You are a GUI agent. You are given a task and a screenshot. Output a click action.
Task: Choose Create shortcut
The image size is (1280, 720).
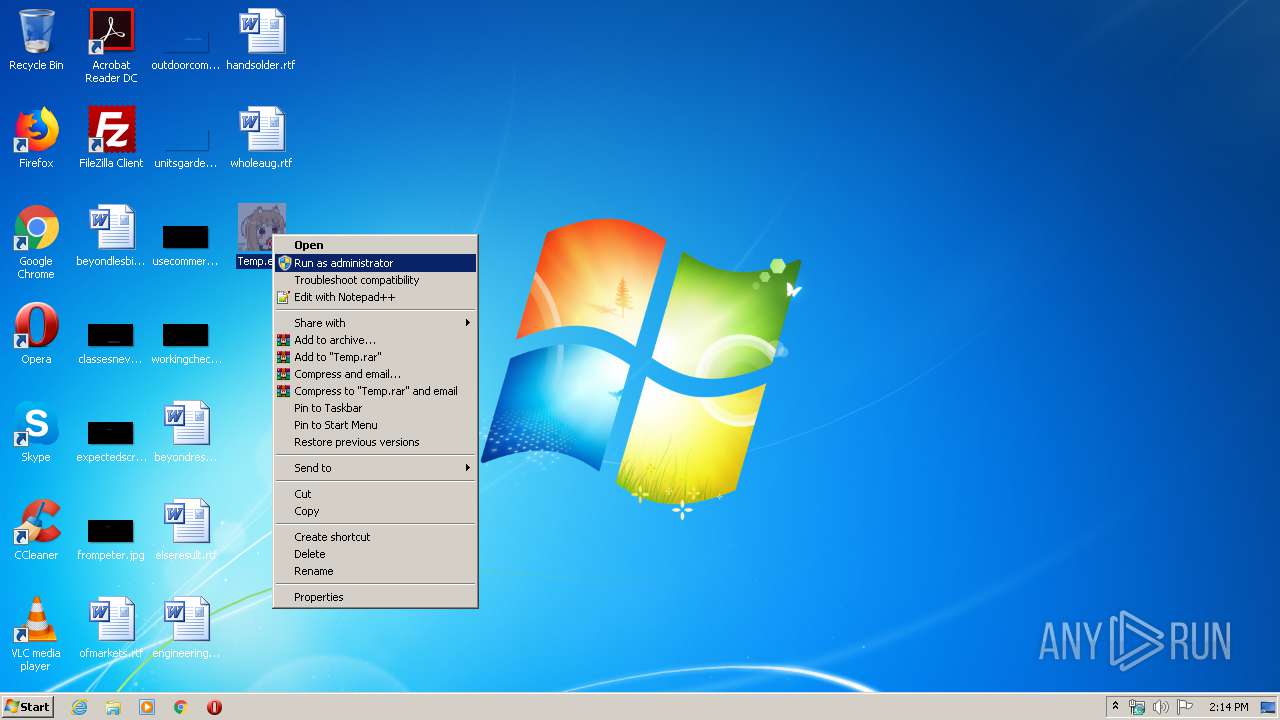pos(375,537)
